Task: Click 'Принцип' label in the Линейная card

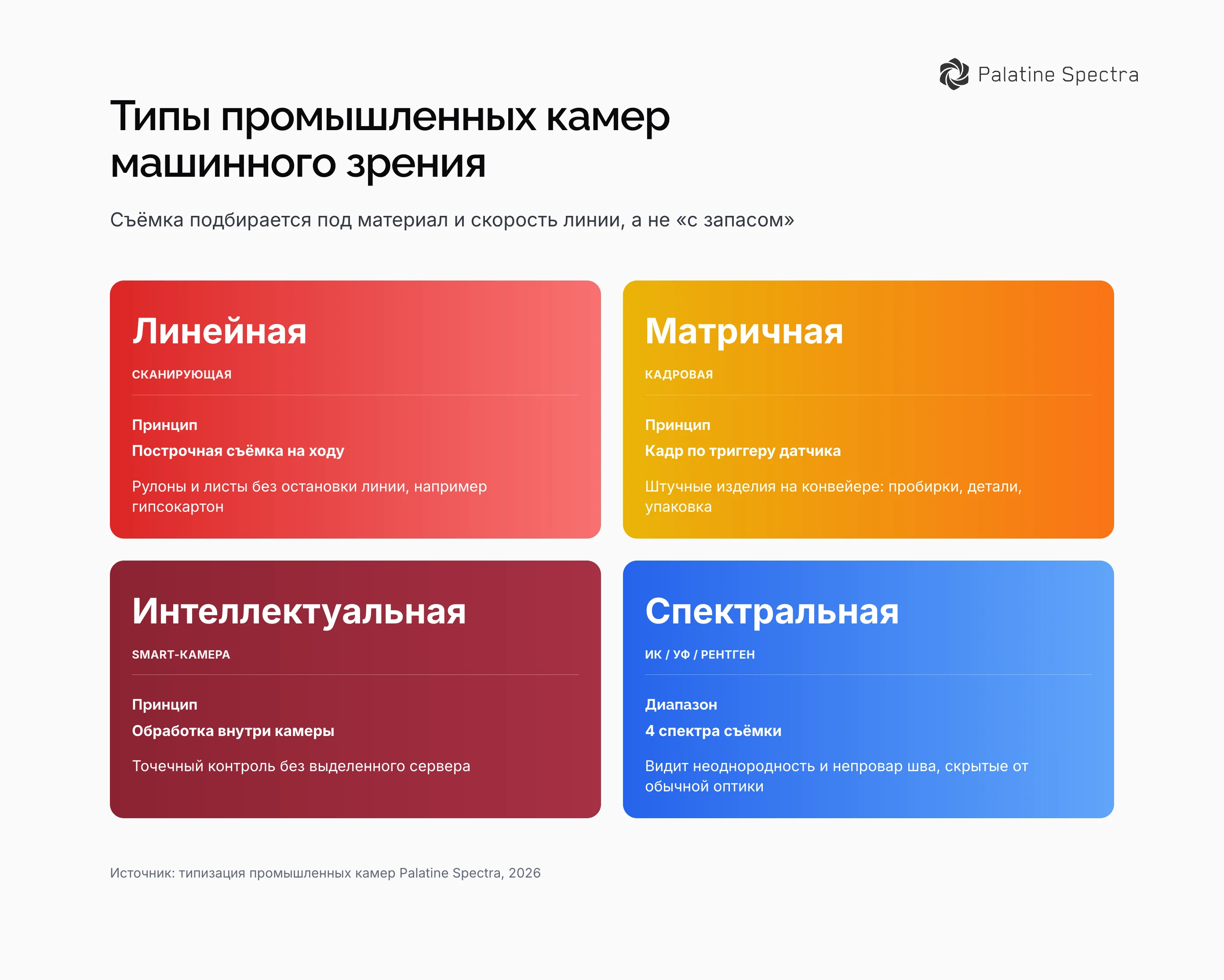Action: click(164, 425)
